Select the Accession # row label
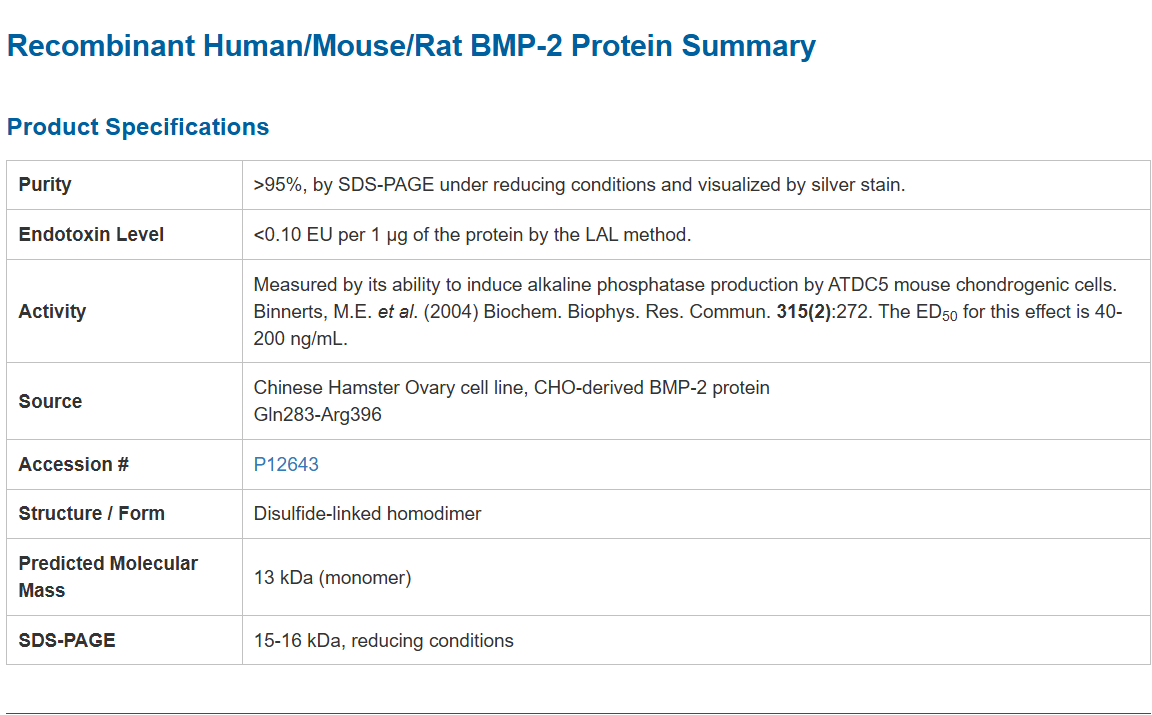 click(x=73, y=464)
